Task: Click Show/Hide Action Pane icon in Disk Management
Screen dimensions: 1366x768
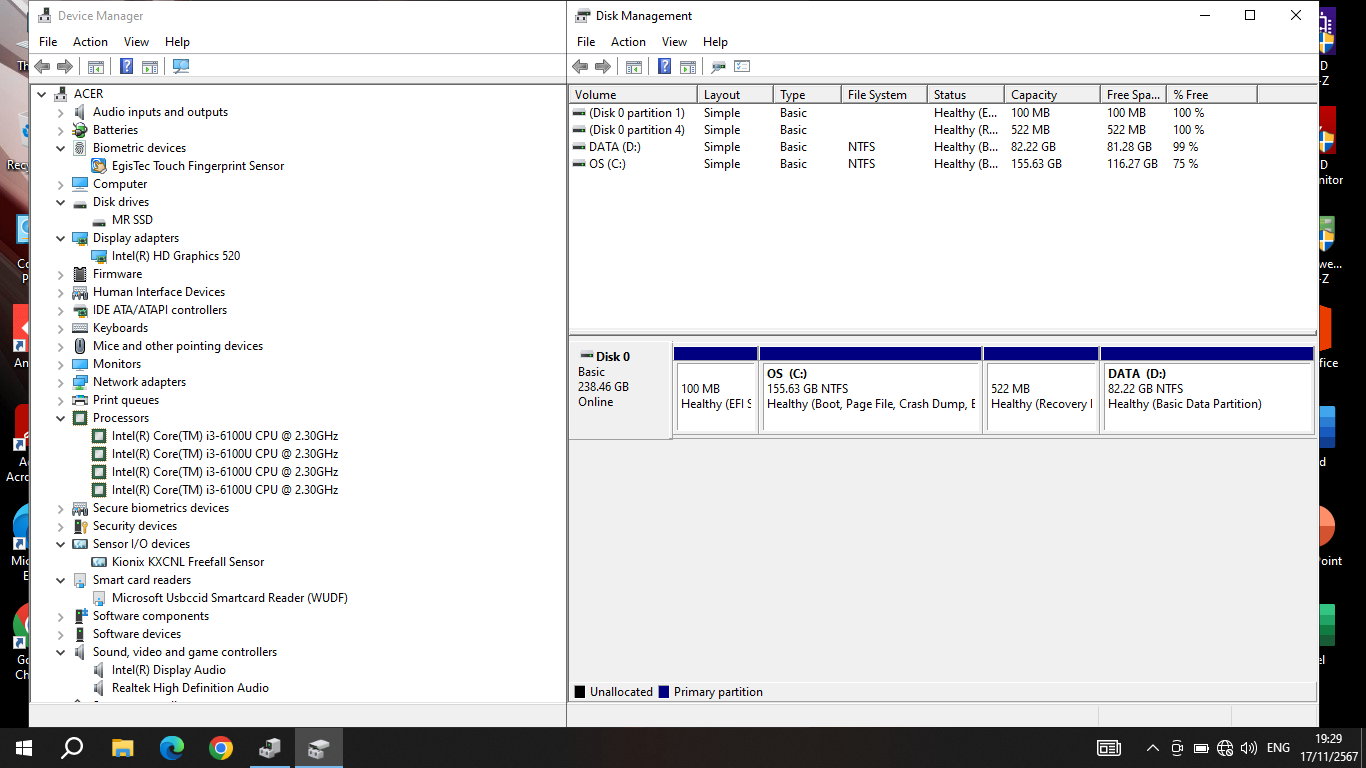Action: point(688,67)
